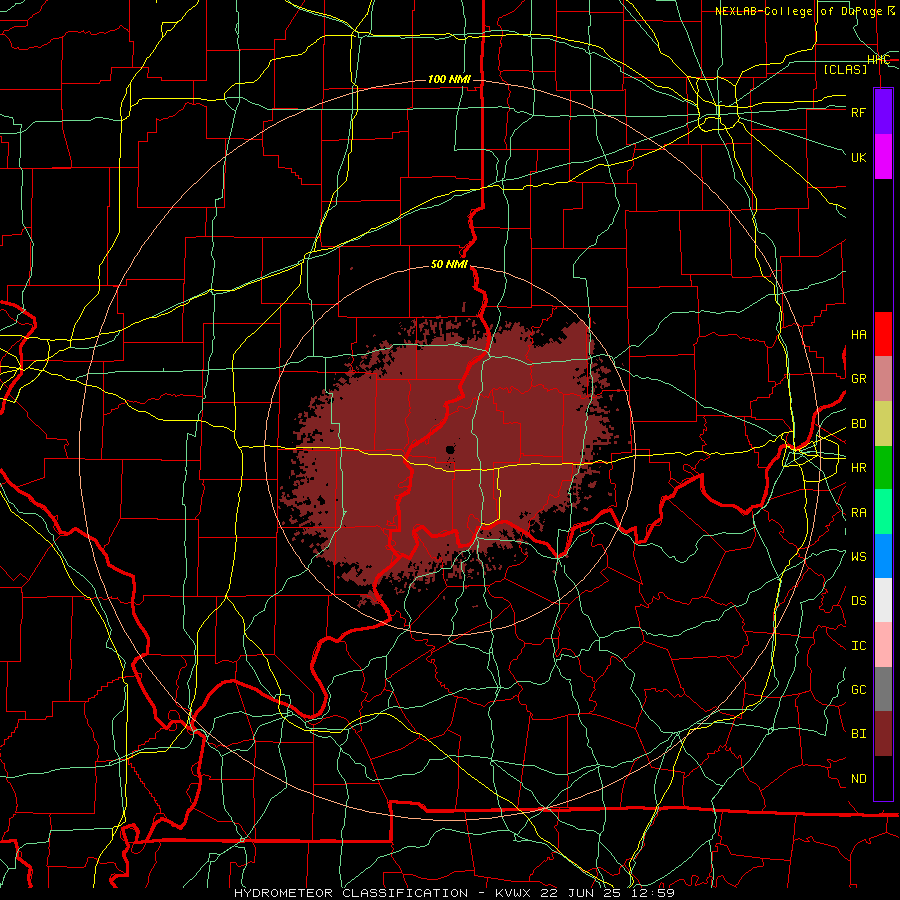Click the red HA legend swatch
The image size is (900, 900).
click(x=883, y=334)
